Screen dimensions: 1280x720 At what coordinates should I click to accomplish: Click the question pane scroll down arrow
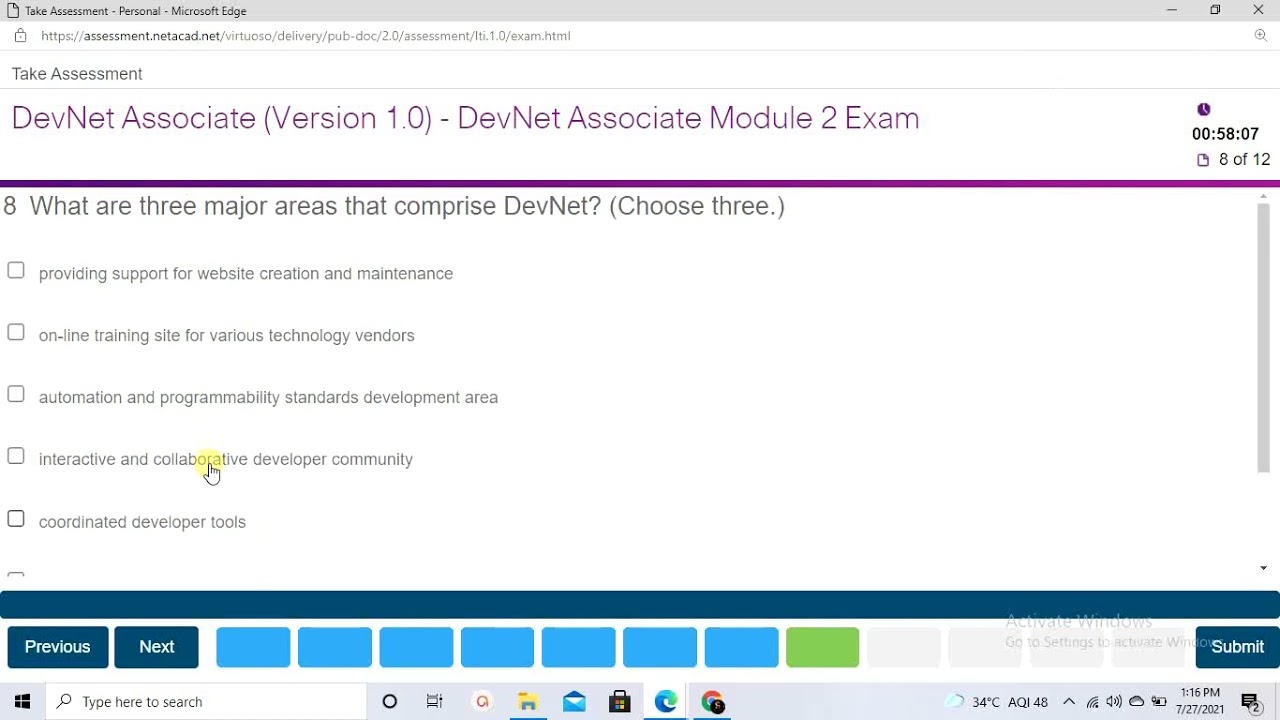(1264, 568)
